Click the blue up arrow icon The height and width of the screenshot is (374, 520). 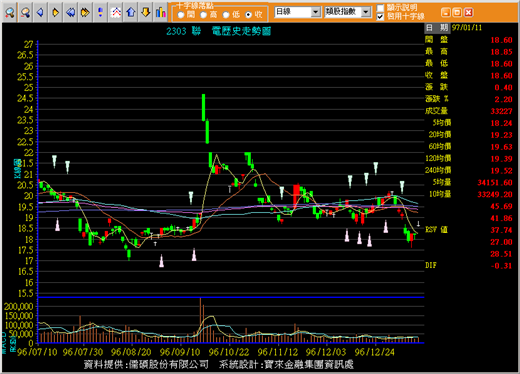pos(131,13)
